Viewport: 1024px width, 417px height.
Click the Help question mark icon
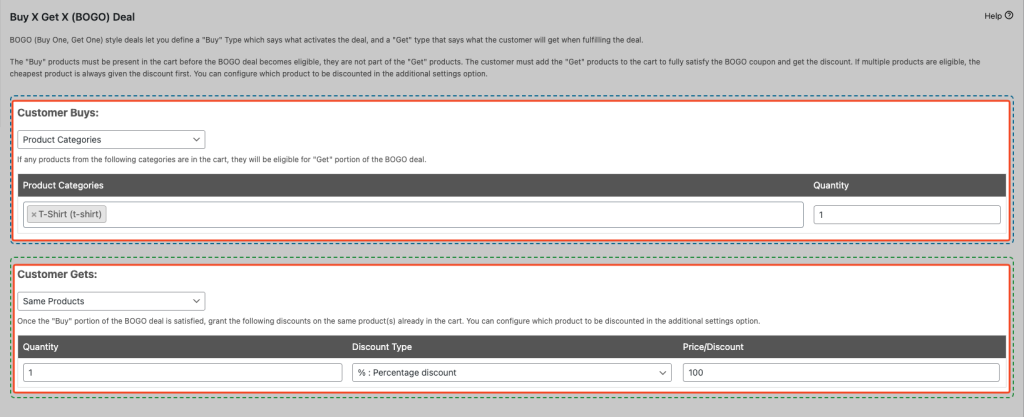1009,15
